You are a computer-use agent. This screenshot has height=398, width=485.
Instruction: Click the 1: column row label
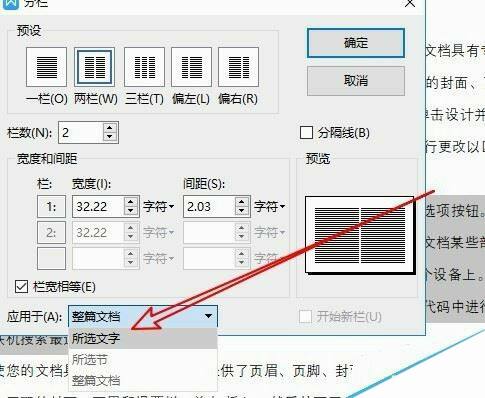click(51, 207)
